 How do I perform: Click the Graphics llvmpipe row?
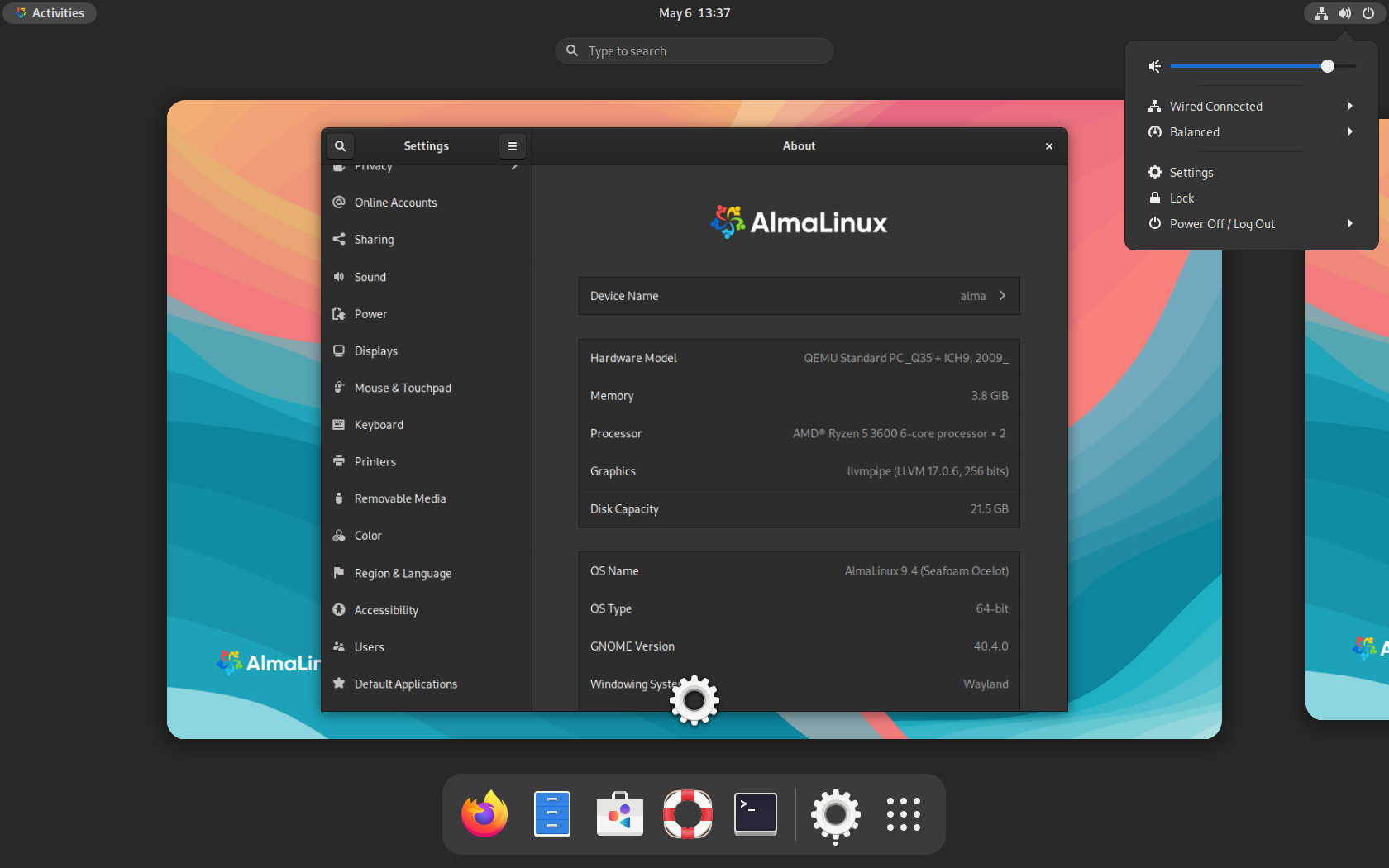[x=800, y=471]
